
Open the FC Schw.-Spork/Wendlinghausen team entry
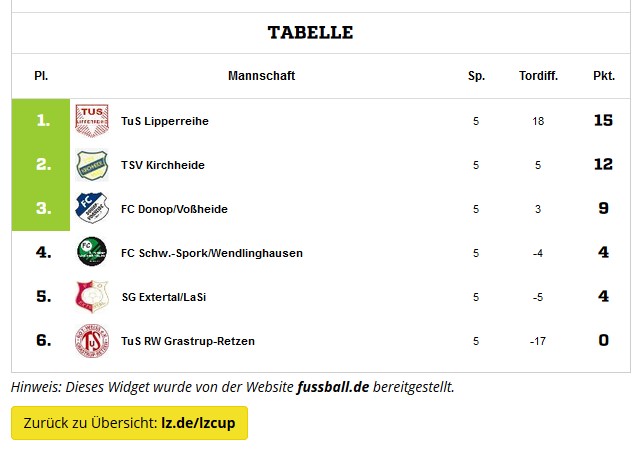pos(212,253)
